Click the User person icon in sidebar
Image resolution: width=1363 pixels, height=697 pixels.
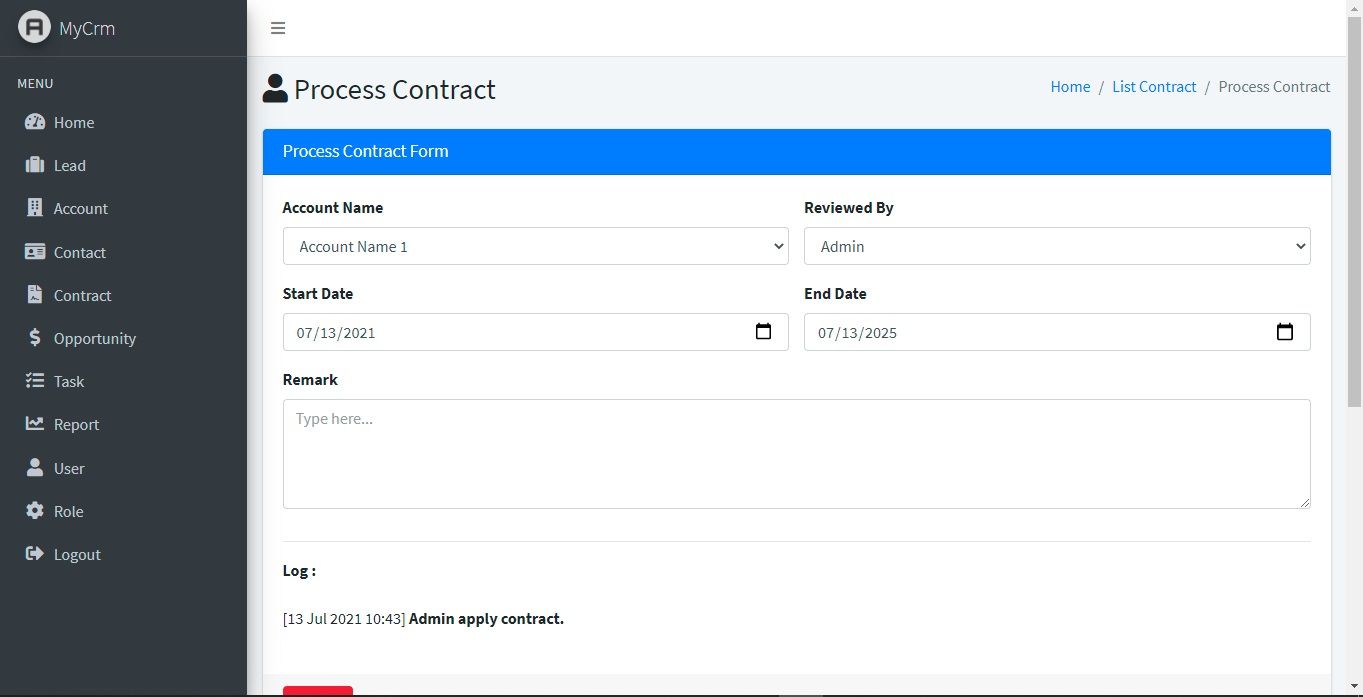pyautogui.click(x=35, y=467)
